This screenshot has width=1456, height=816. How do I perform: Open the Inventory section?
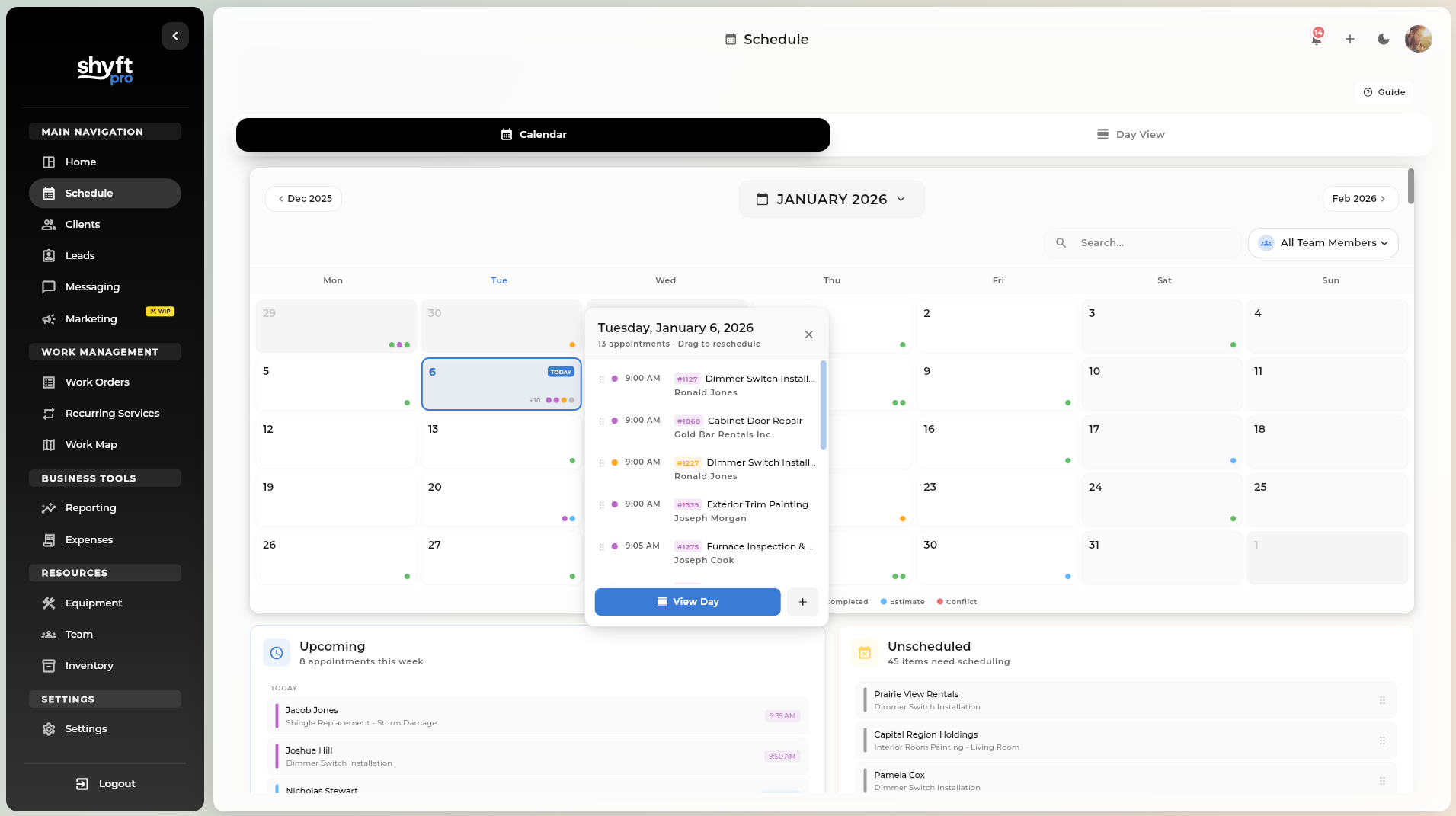pos(88,665)
